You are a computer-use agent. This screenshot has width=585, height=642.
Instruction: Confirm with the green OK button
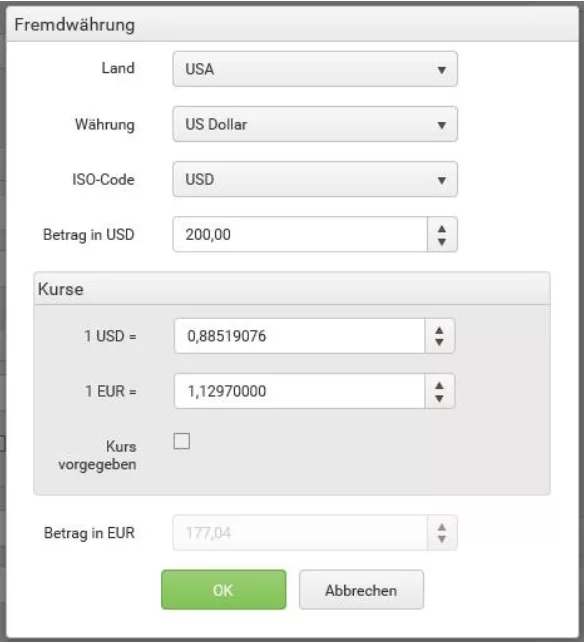[x=224, y=590]
